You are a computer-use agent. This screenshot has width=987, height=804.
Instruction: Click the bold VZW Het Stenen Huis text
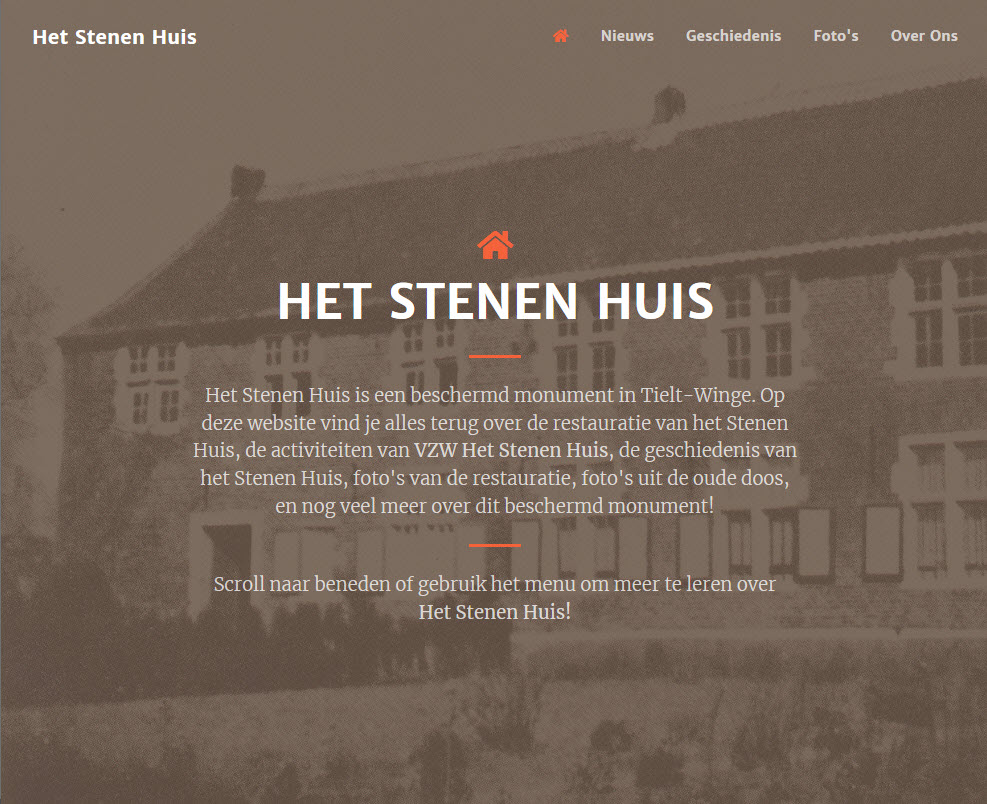pyautogui.click(x=511, y=450)
